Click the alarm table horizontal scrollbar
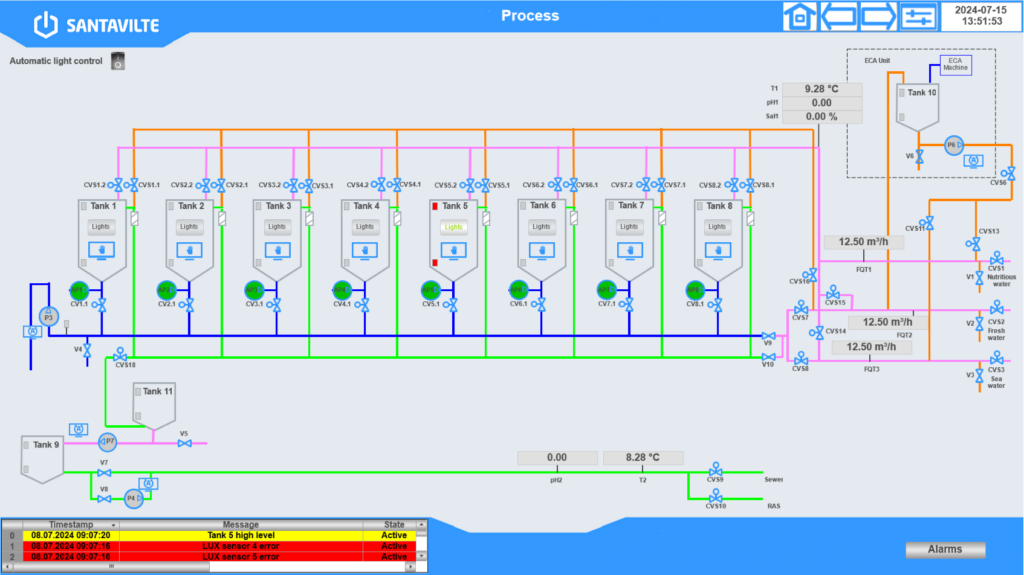 coord(210,567)
